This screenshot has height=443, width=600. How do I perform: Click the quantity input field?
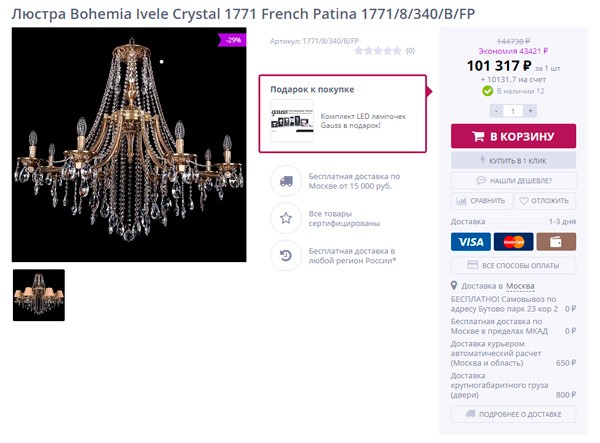coord(513,110)
